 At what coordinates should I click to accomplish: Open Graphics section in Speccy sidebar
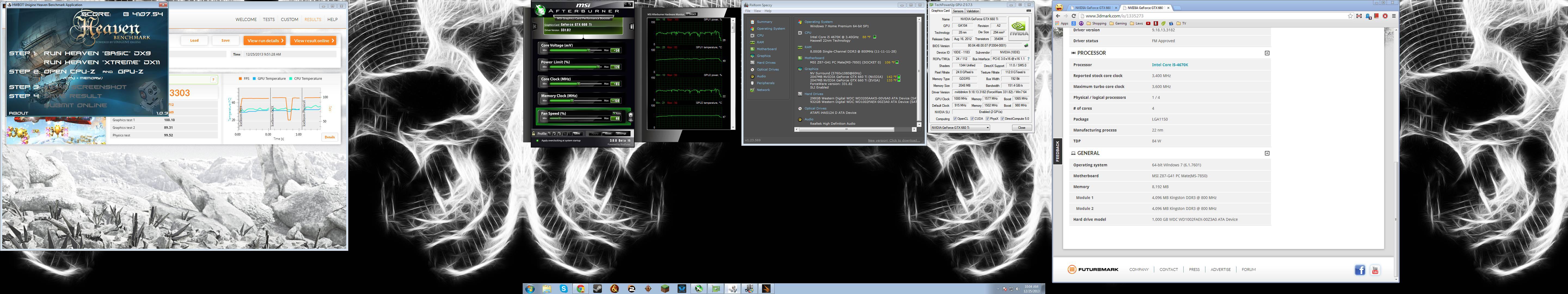(763, 56)
